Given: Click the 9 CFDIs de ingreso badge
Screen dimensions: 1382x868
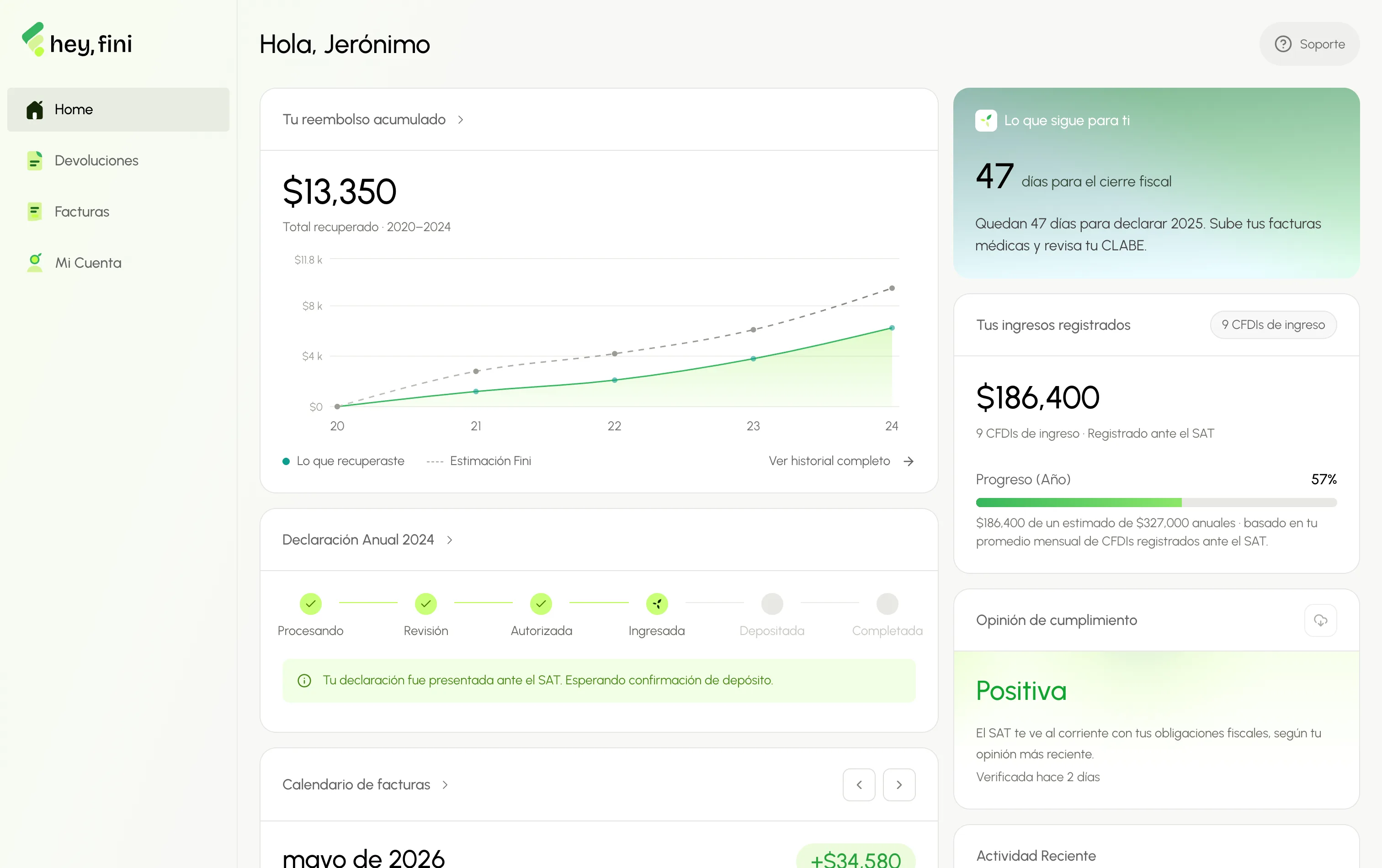Looking at the screenshot, I should pyautogui.click(x=1273, y=325).
